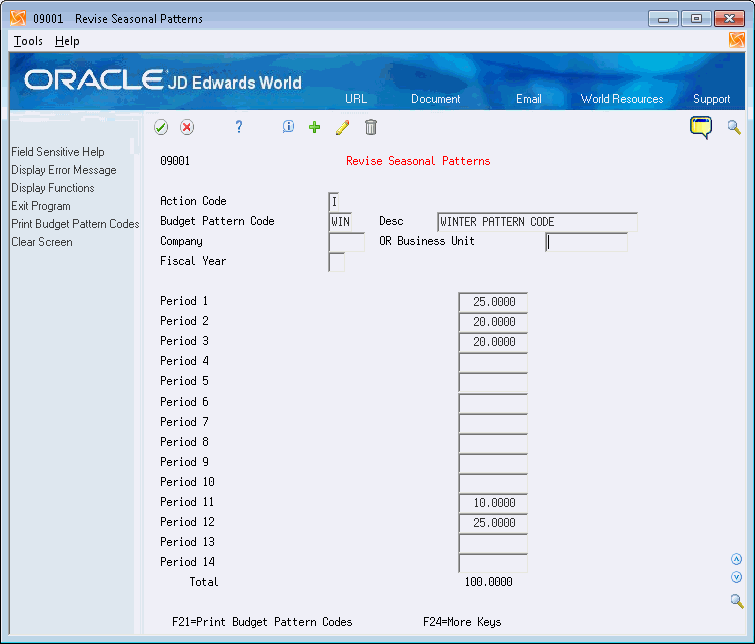Open the URL link in banner

click(356, 99)
